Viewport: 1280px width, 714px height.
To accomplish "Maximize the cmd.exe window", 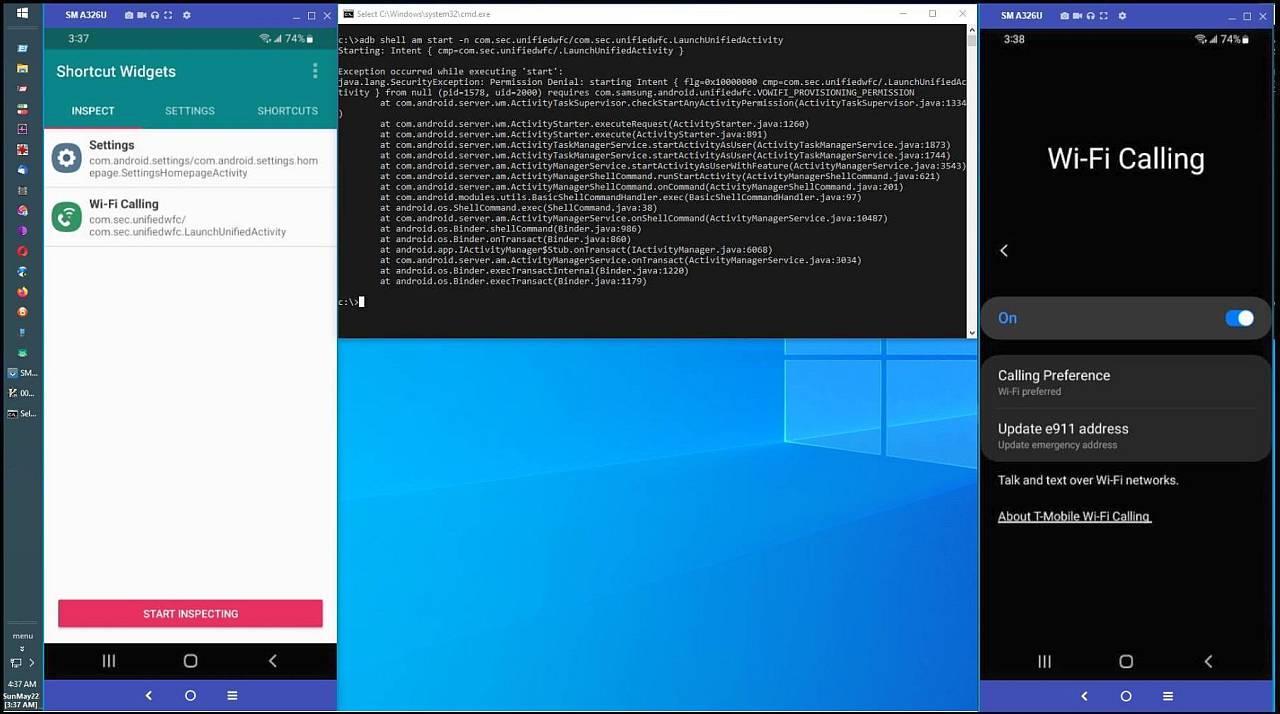I will tap(932, 14).
